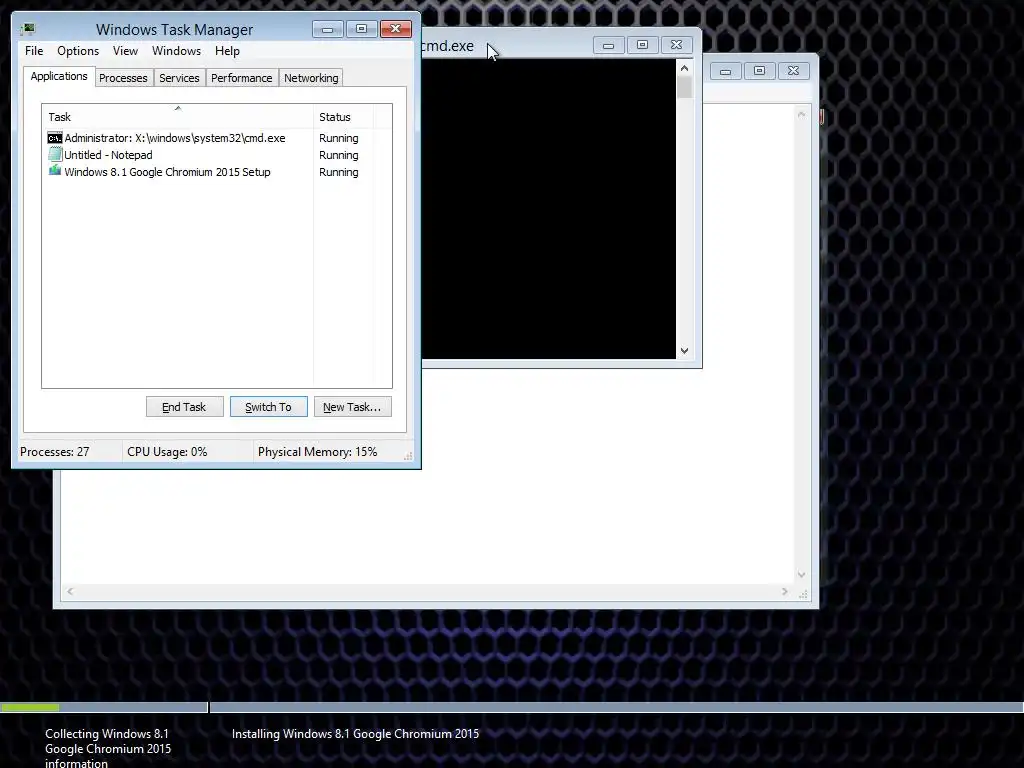Click the cmd.exe vertical scrollbar thumb
Screen dimensions: 1024x768
click(x=684, y=88)
